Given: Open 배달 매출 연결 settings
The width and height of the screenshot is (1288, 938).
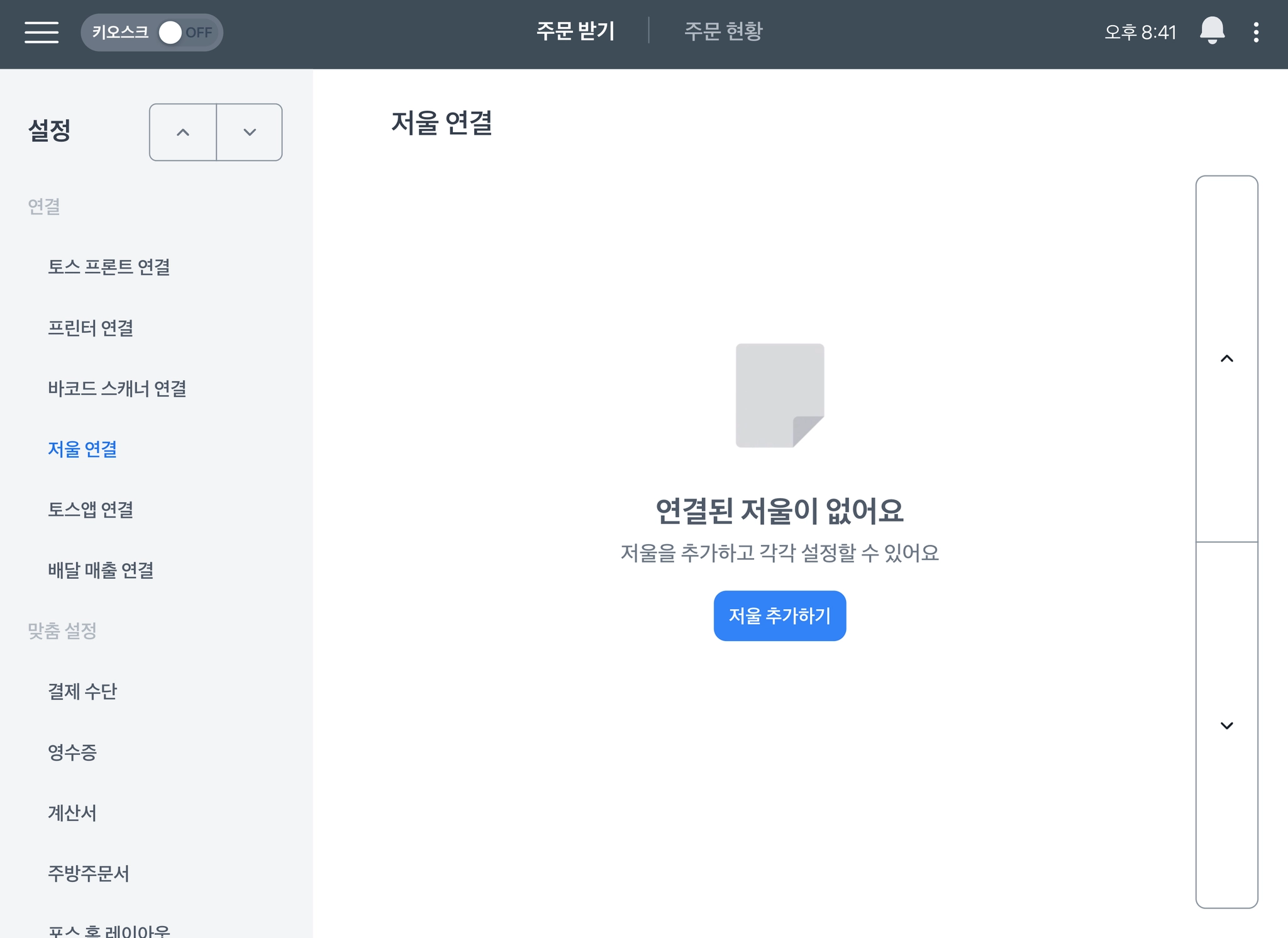Looking at the screenshot, I should point(101,570).
